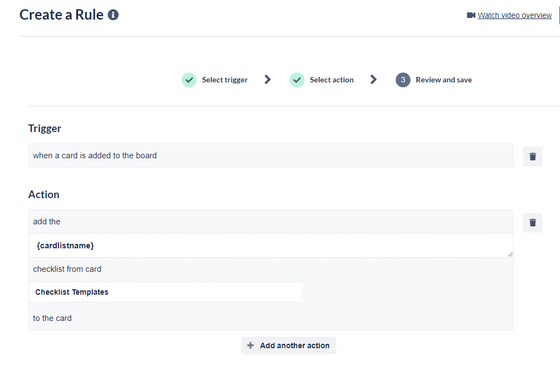The image size is (560, 370).
Task: Click the 'add the' action row text
Action: pos(47,222)
